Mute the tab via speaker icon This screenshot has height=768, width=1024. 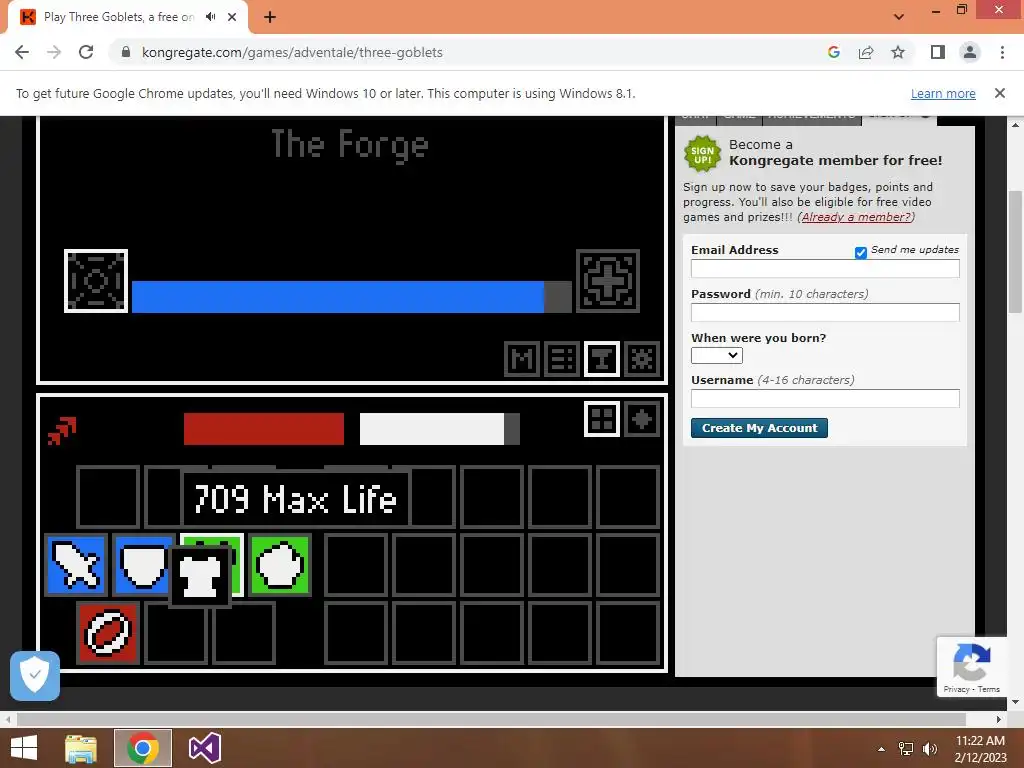210,17
